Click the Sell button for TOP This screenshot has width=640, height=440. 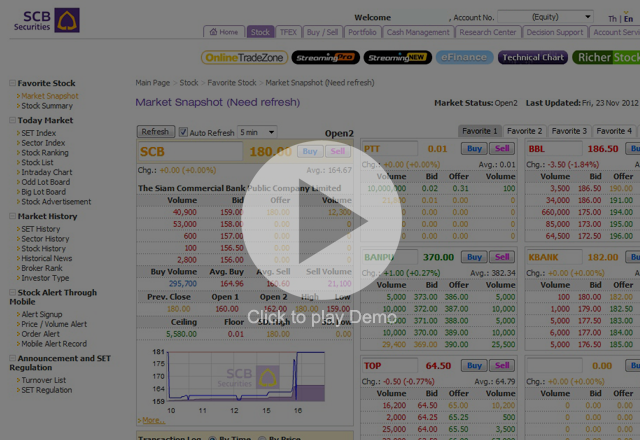coord(502,366)
